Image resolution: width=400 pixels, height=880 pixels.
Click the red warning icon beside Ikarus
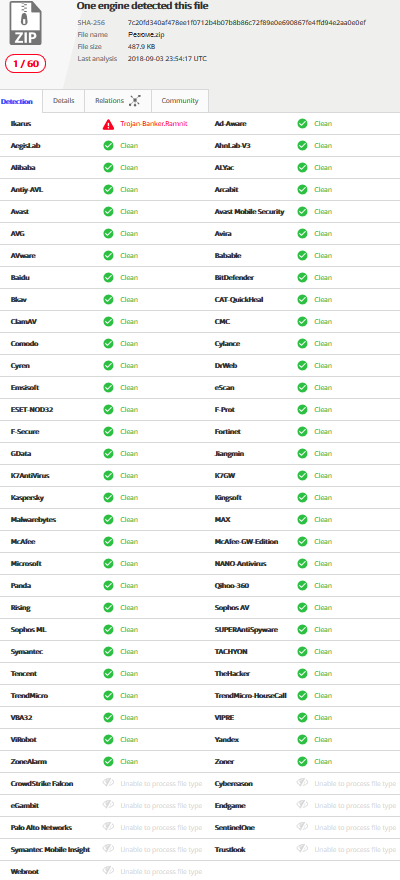pos(108,124)
